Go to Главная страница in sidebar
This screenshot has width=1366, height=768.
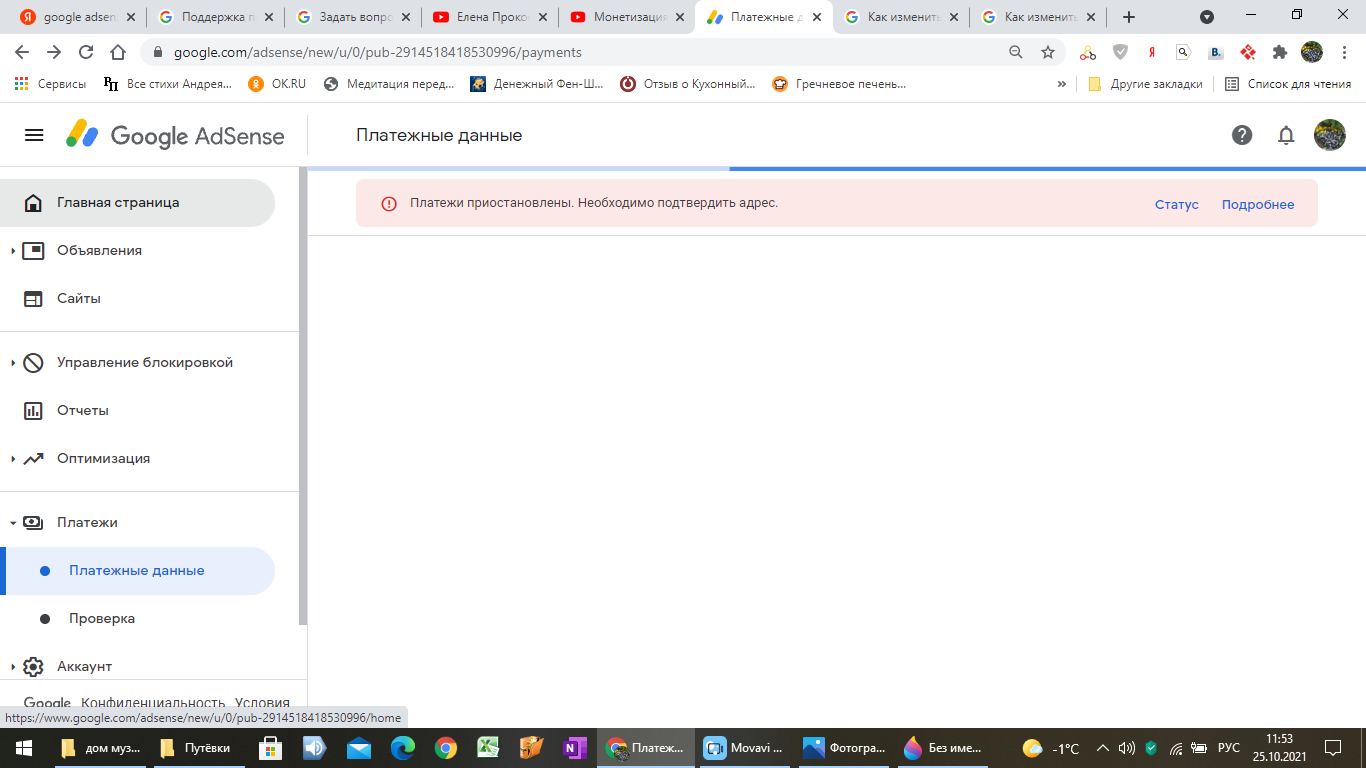tap(137, 203)
